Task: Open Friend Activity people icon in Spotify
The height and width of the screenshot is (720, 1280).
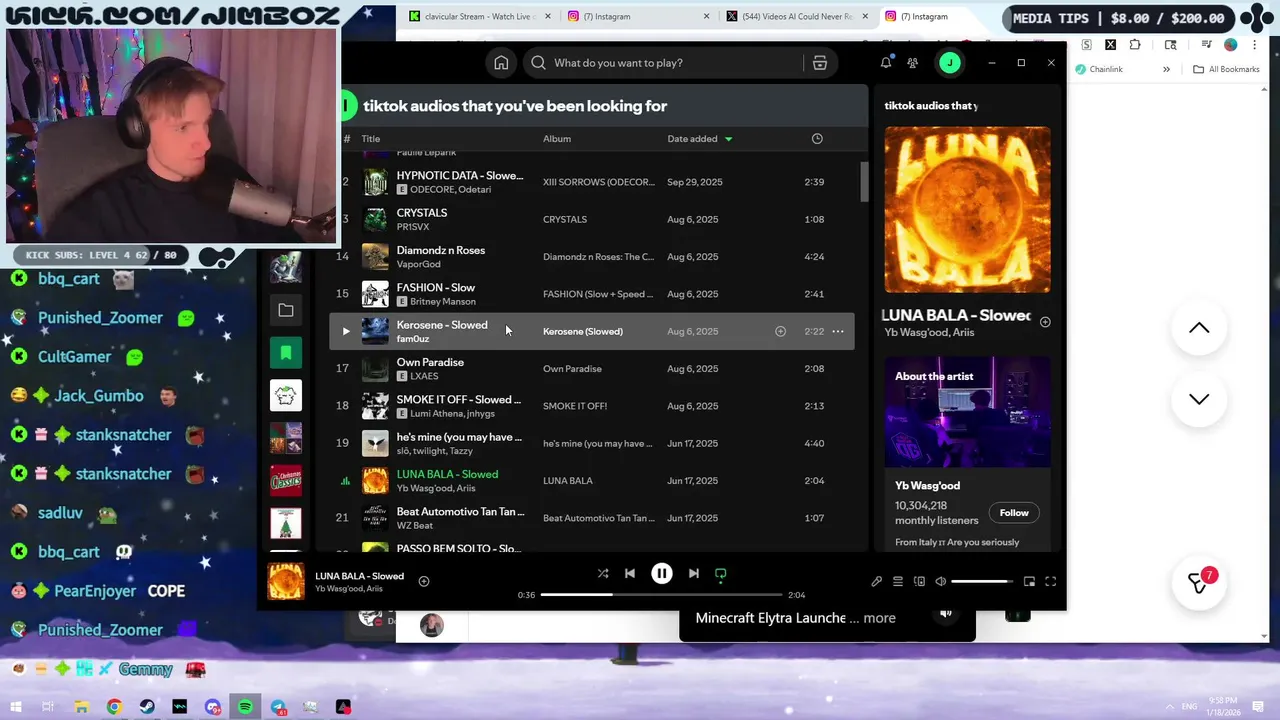Action: click(x=913, y=63)
